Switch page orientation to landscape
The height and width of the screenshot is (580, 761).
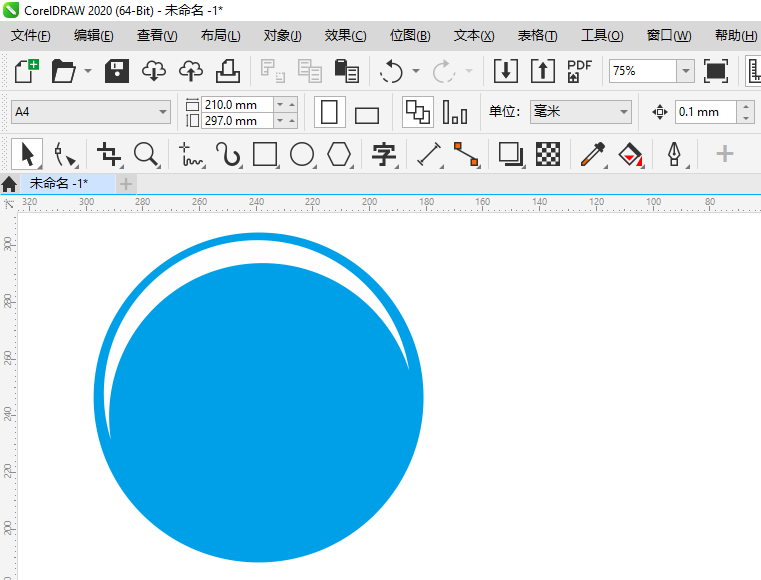tap(367, 114)
